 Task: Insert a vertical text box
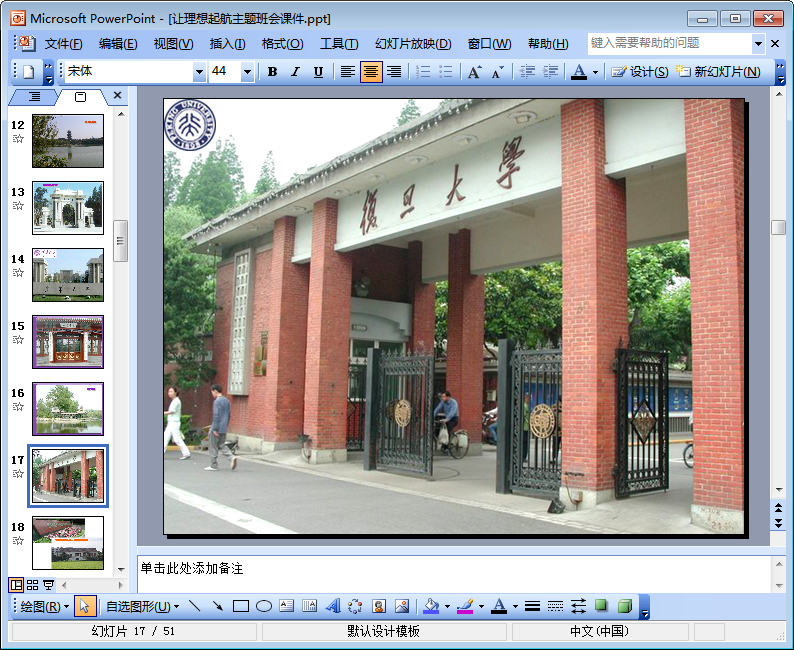(x=309, y=606)
